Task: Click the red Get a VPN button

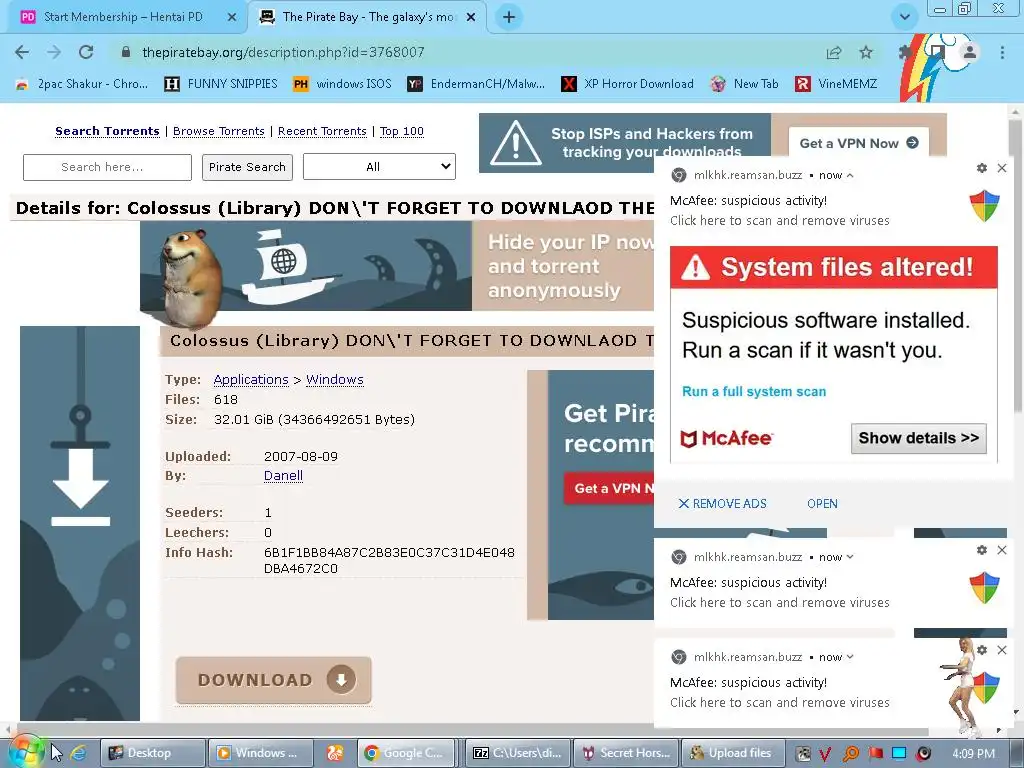Action: pyautogui.click(x=609, y=488)
